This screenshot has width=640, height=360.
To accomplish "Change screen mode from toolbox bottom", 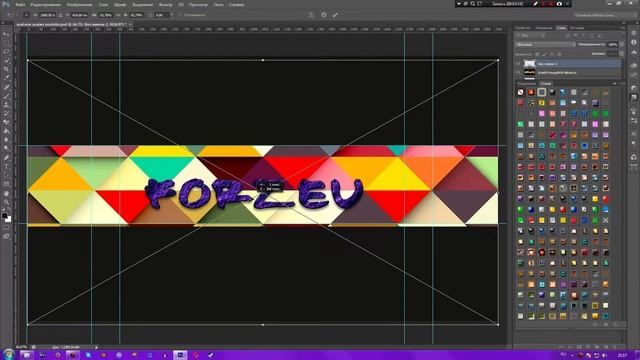I will [x=6, y=236].
